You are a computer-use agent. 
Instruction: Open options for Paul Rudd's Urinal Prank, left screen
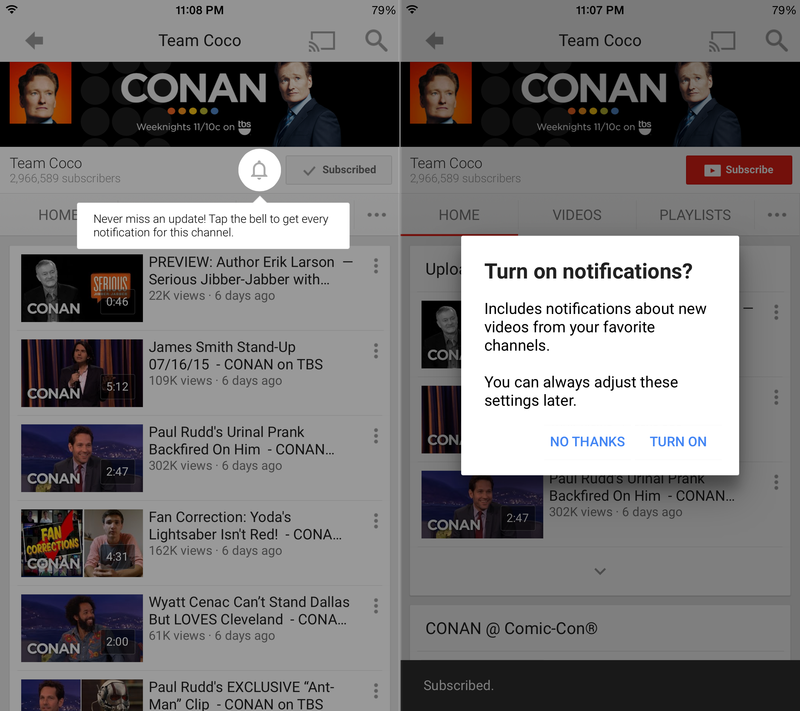click(x=376, y=436)
